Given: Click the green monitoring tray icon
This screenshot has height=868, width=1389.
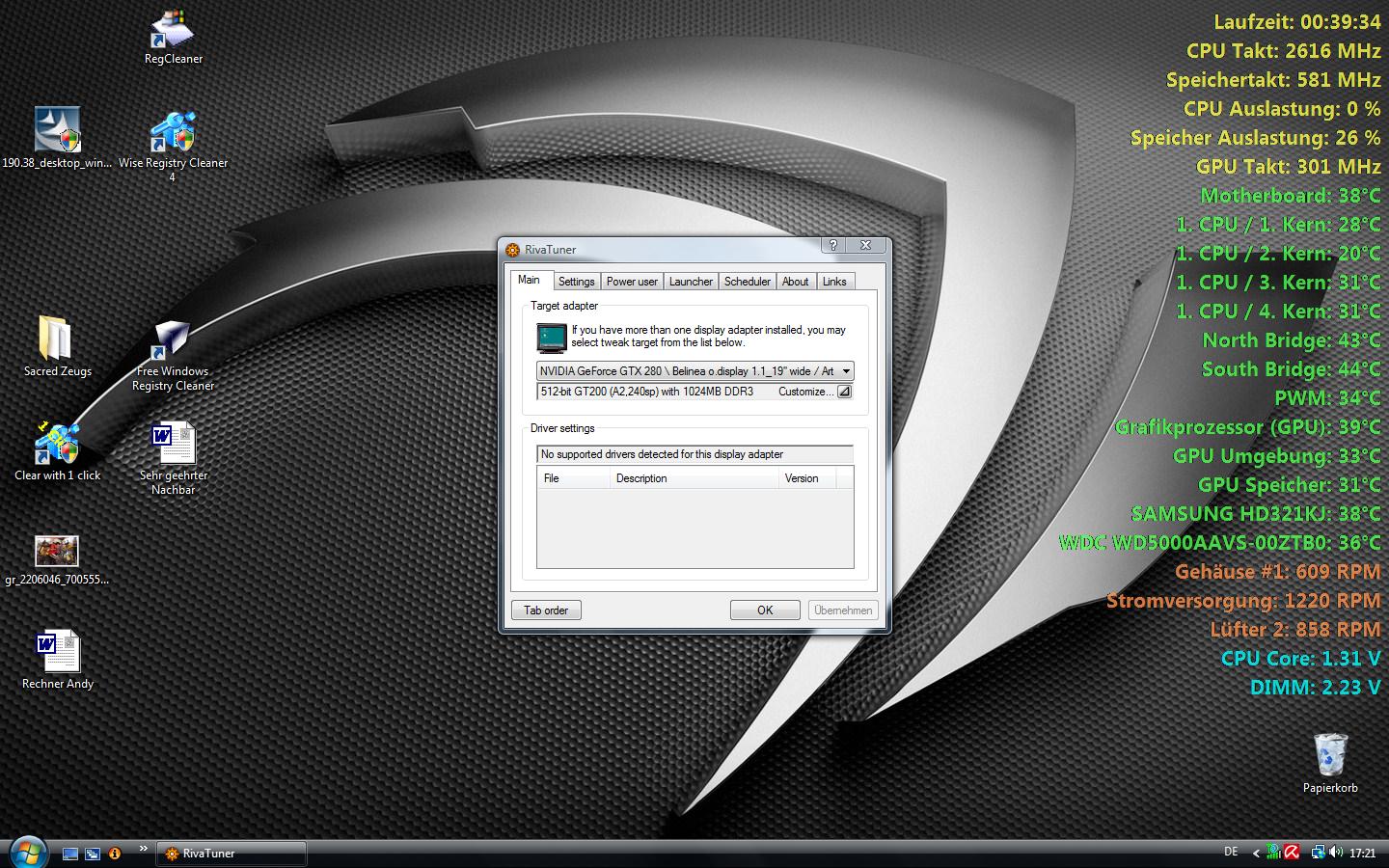Looking at the screenshot, I should [x=1273, y=853].
